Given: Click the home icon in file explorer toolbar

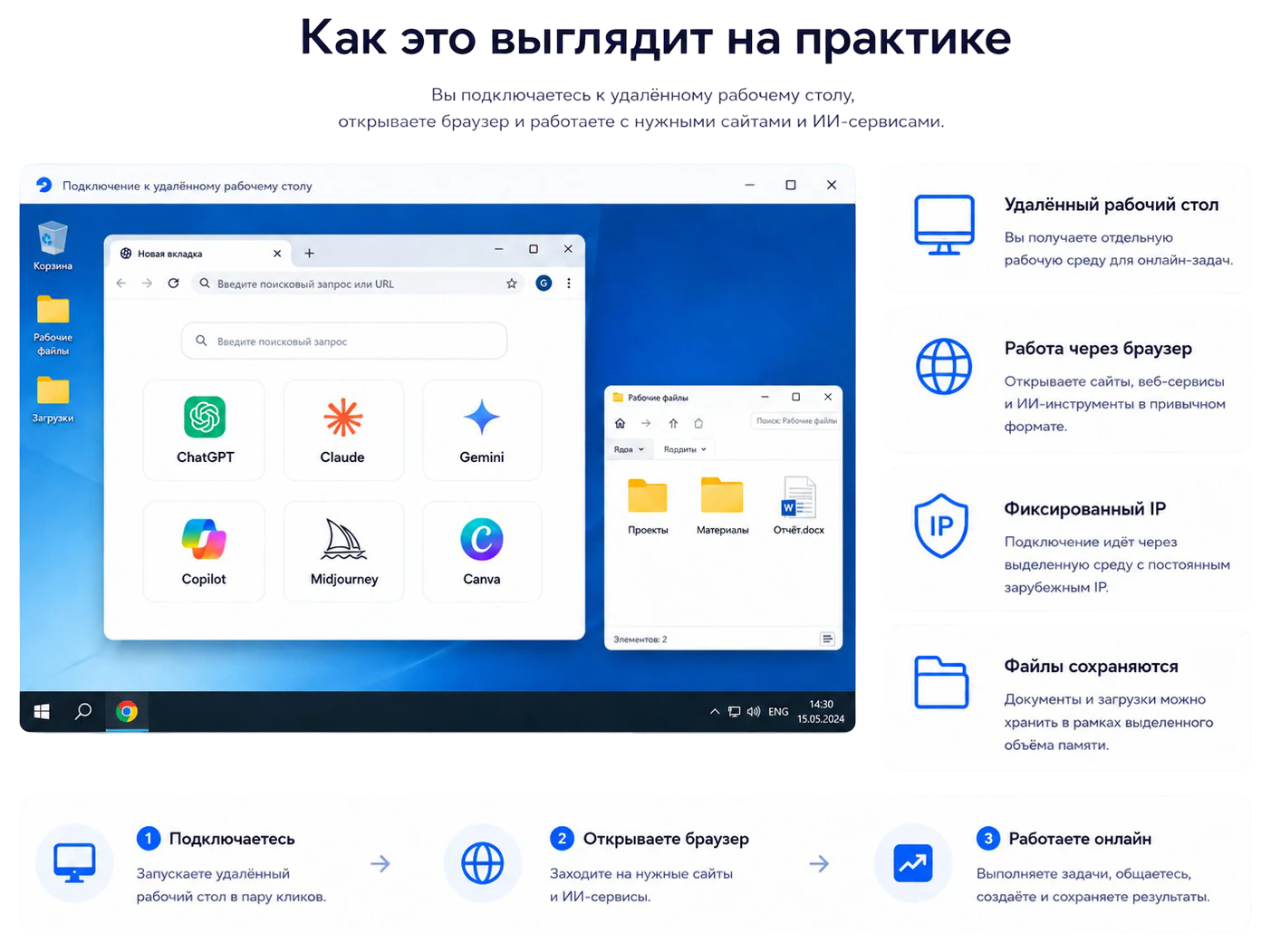Looking at the screenshot, I should tap(621, 423).
